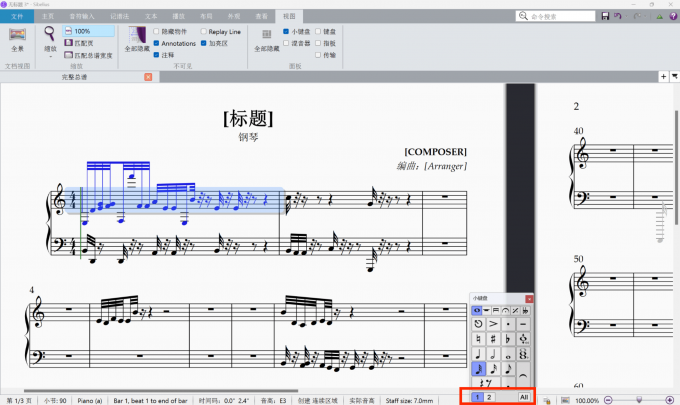This screenshot has height=405, width=680.
Task: Click the All button on keypad
Action: 524,397
